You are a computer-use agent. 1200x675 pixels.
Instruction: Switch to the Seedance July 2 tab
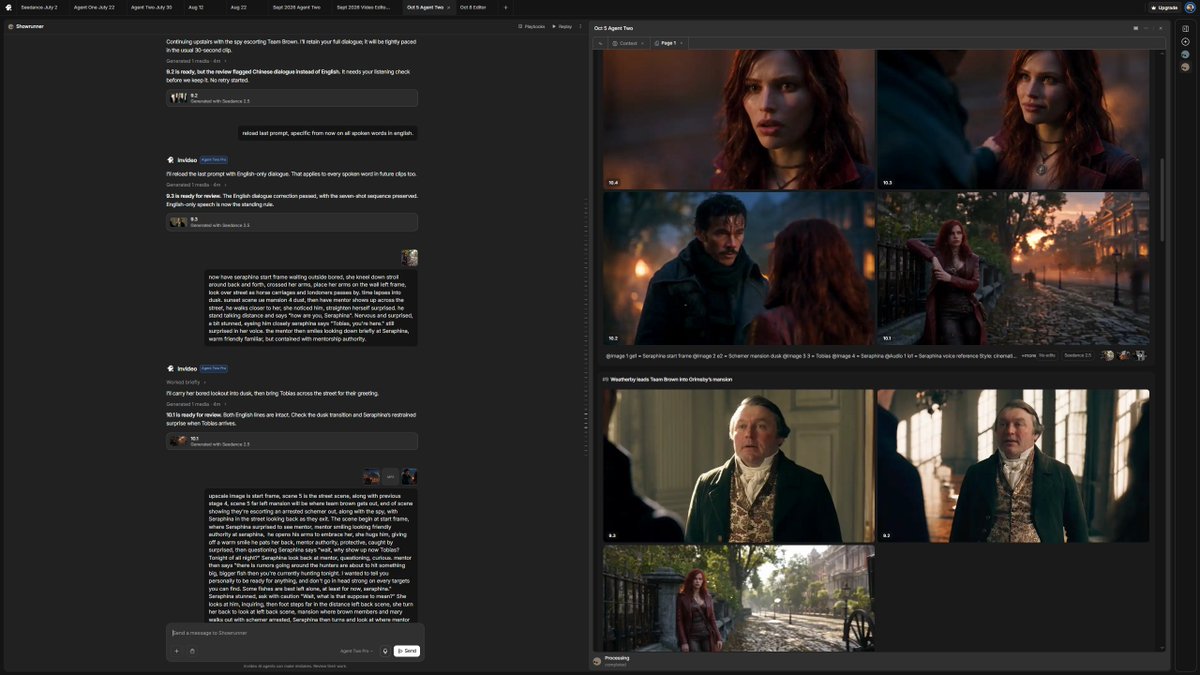click(x=39, y=7)
